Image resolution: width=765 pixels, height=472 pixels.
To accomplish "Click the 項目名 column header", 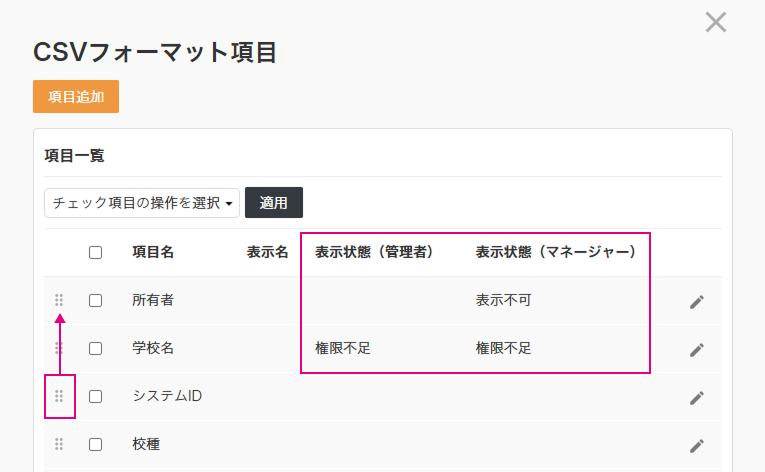I will [153, 253].
